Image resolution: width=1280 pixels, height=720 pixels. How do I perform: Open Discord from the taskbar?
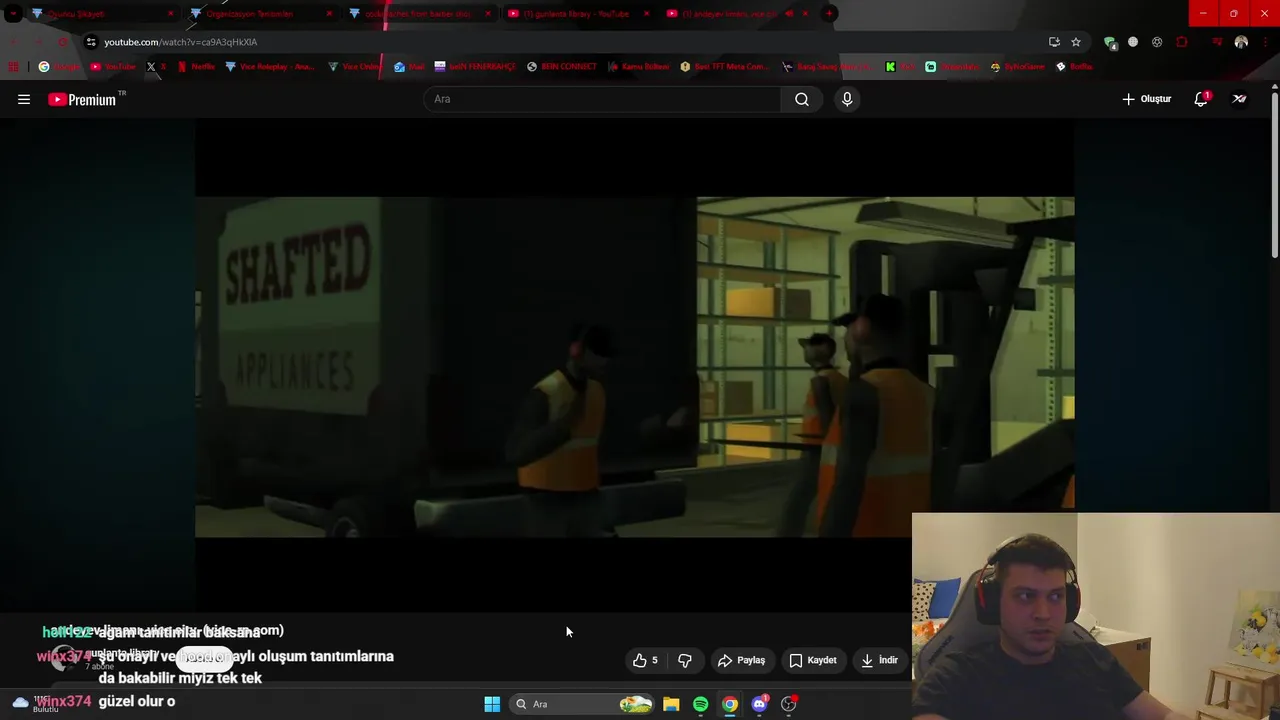(759, 704)
